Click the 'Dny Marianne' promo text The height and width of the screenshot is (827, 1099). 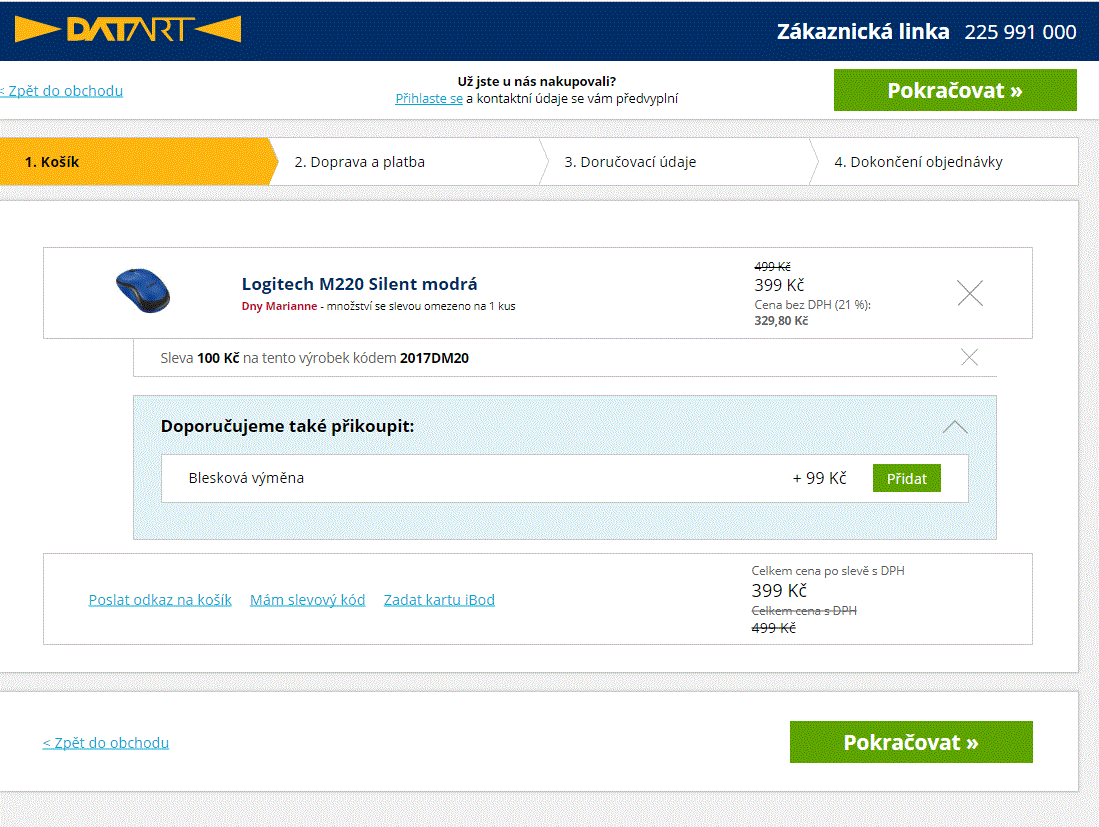coord(279,306)
